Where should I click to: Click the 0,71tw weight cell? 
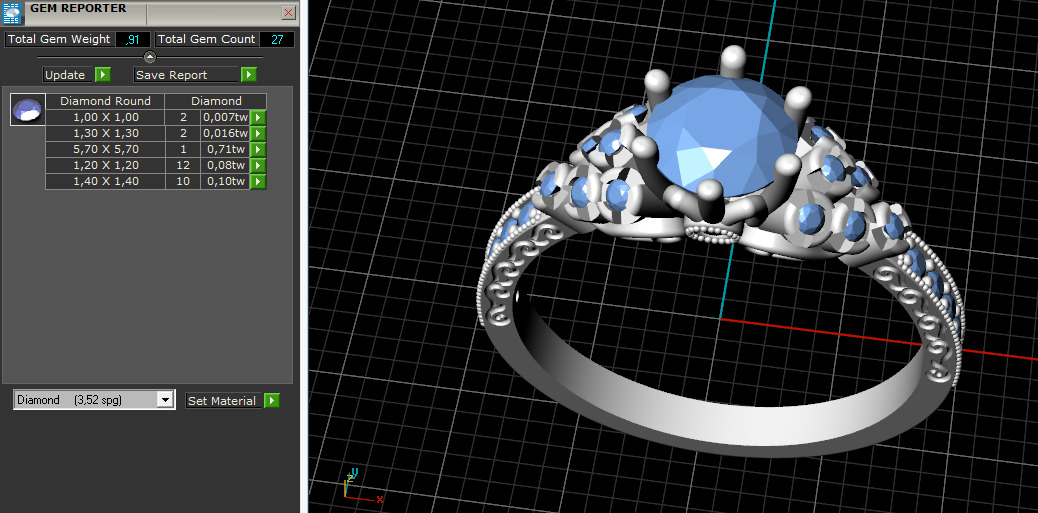(225, 150)
